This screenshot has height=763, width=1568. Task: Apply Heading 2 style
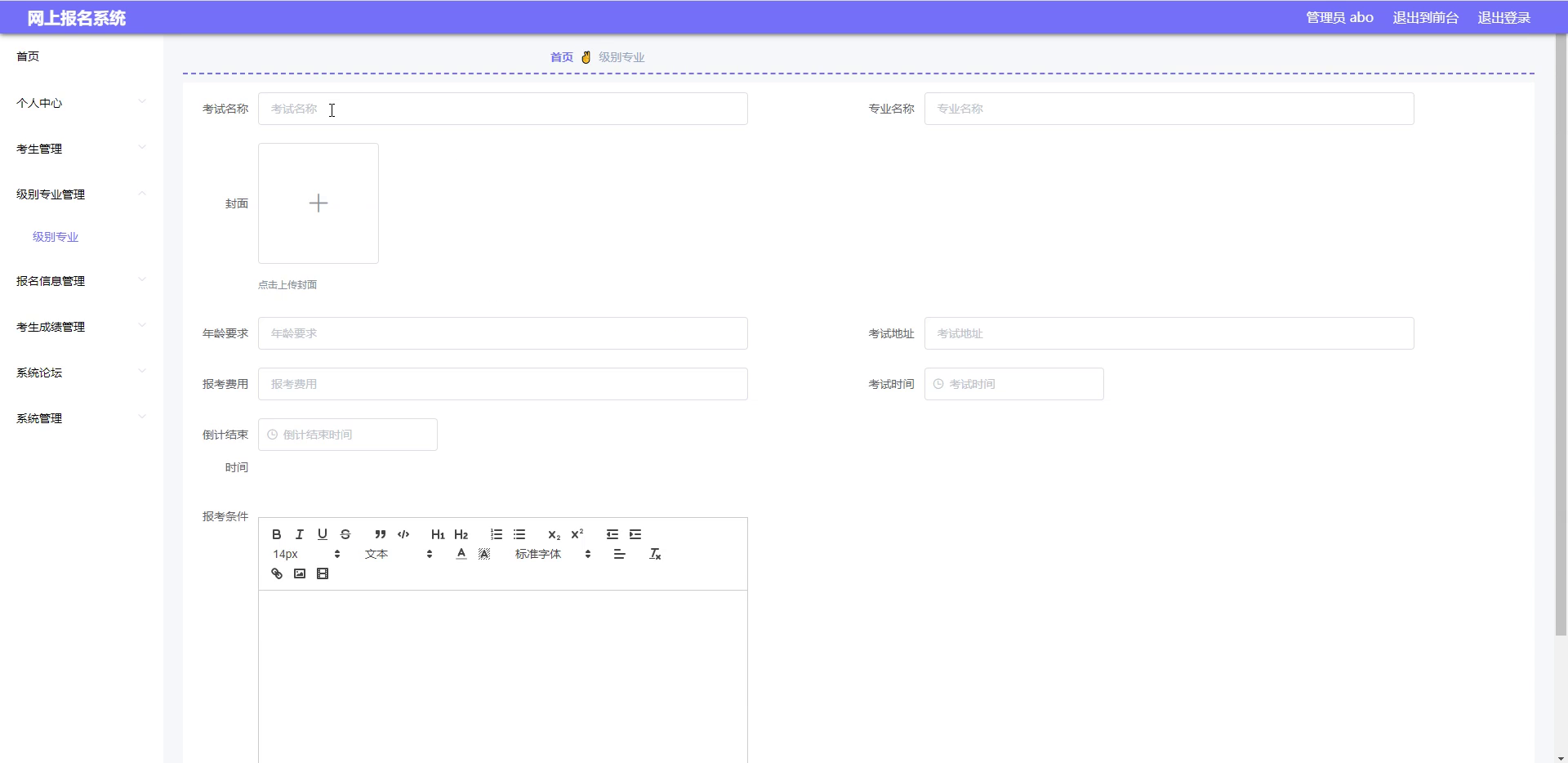pyautogui.click(x=461, y=534)
